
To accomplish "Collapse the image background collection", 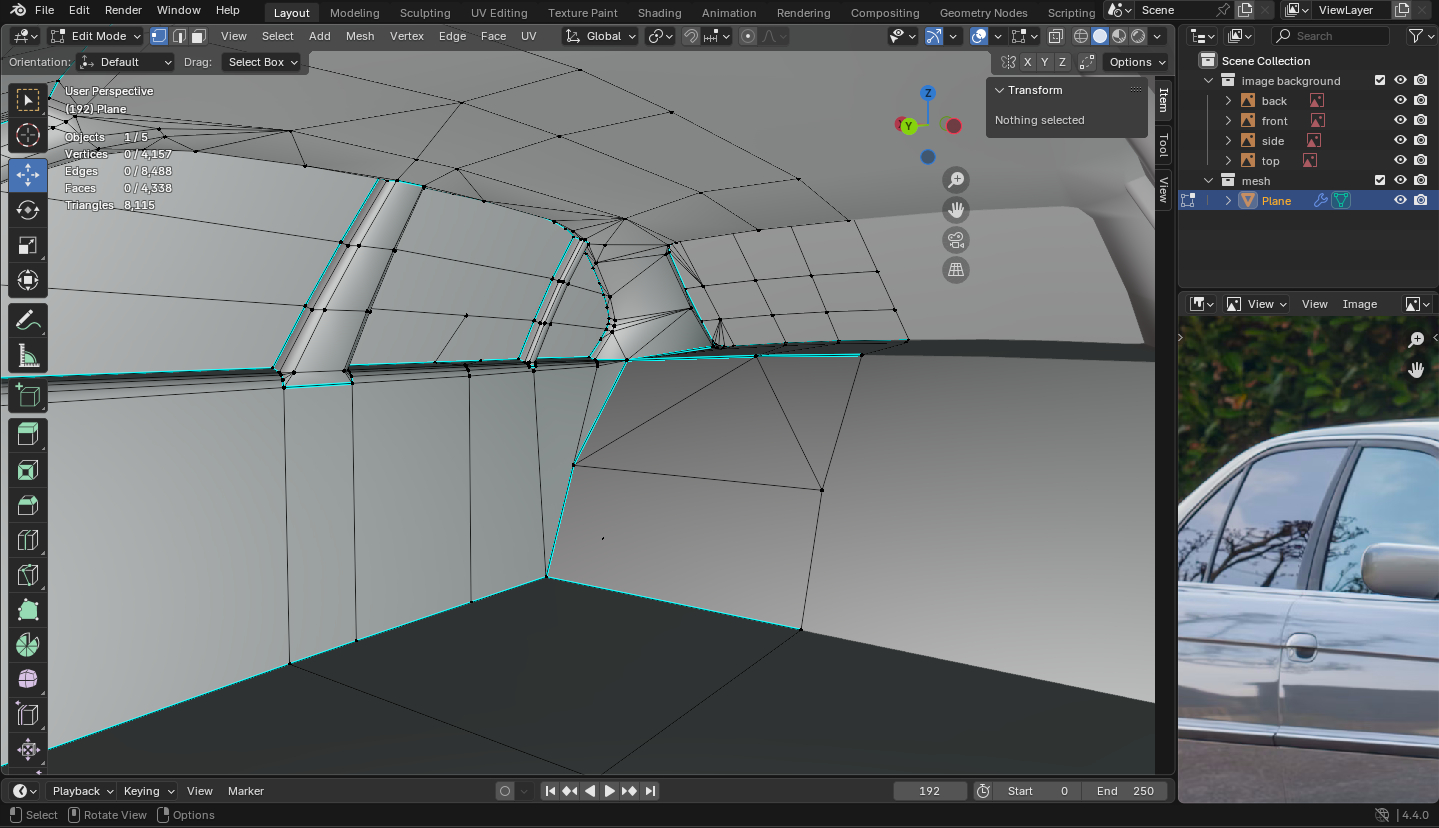I will (x=1208, y=81).
